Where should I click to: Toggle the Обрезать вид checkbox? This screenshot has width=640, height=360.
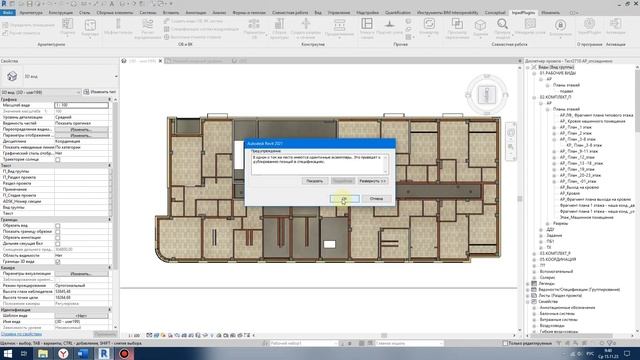58,226
